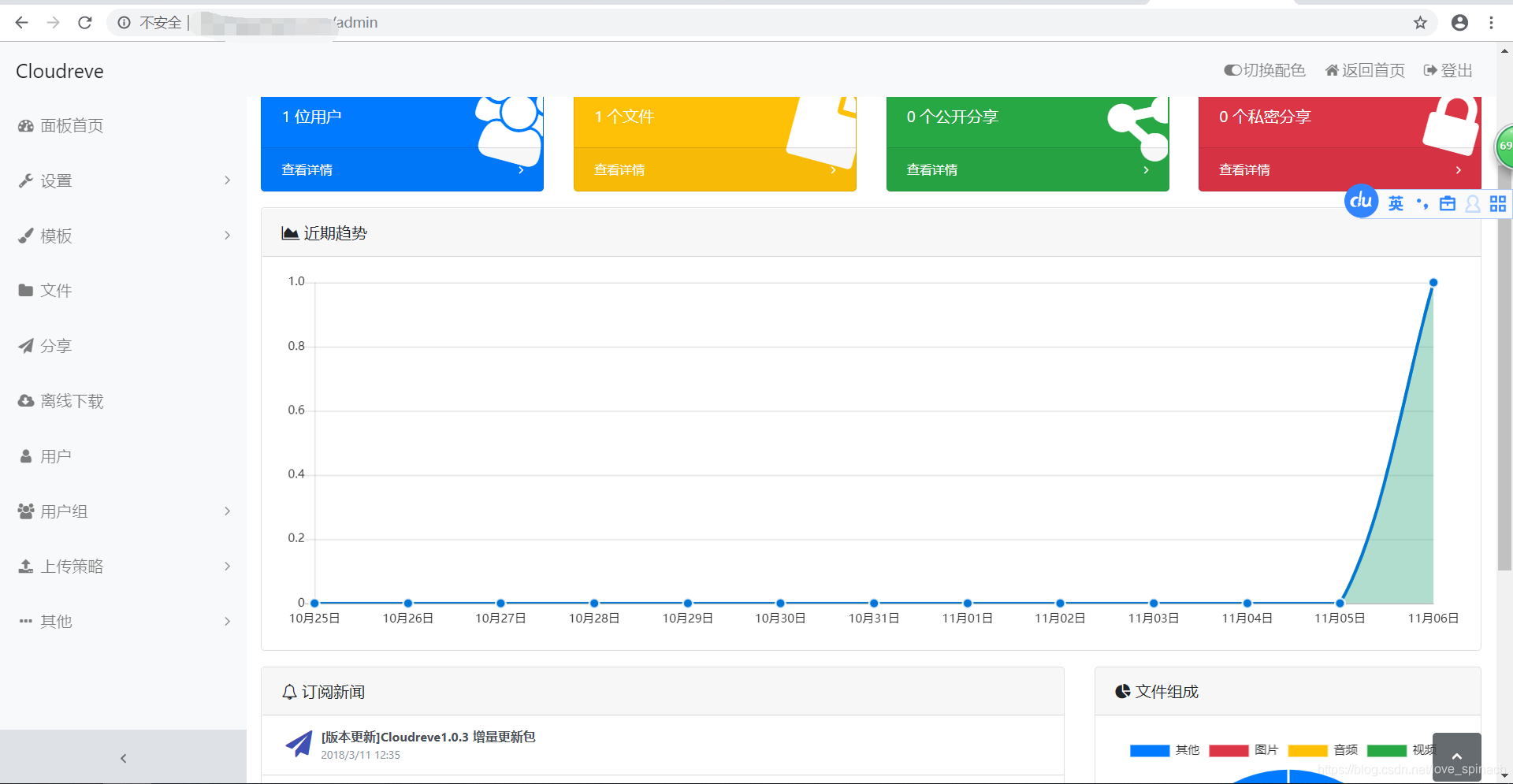
Task: Toggle the 图片 legend in 文件组成 chart
Action: pyautogui.click(x=1243, y=750)
